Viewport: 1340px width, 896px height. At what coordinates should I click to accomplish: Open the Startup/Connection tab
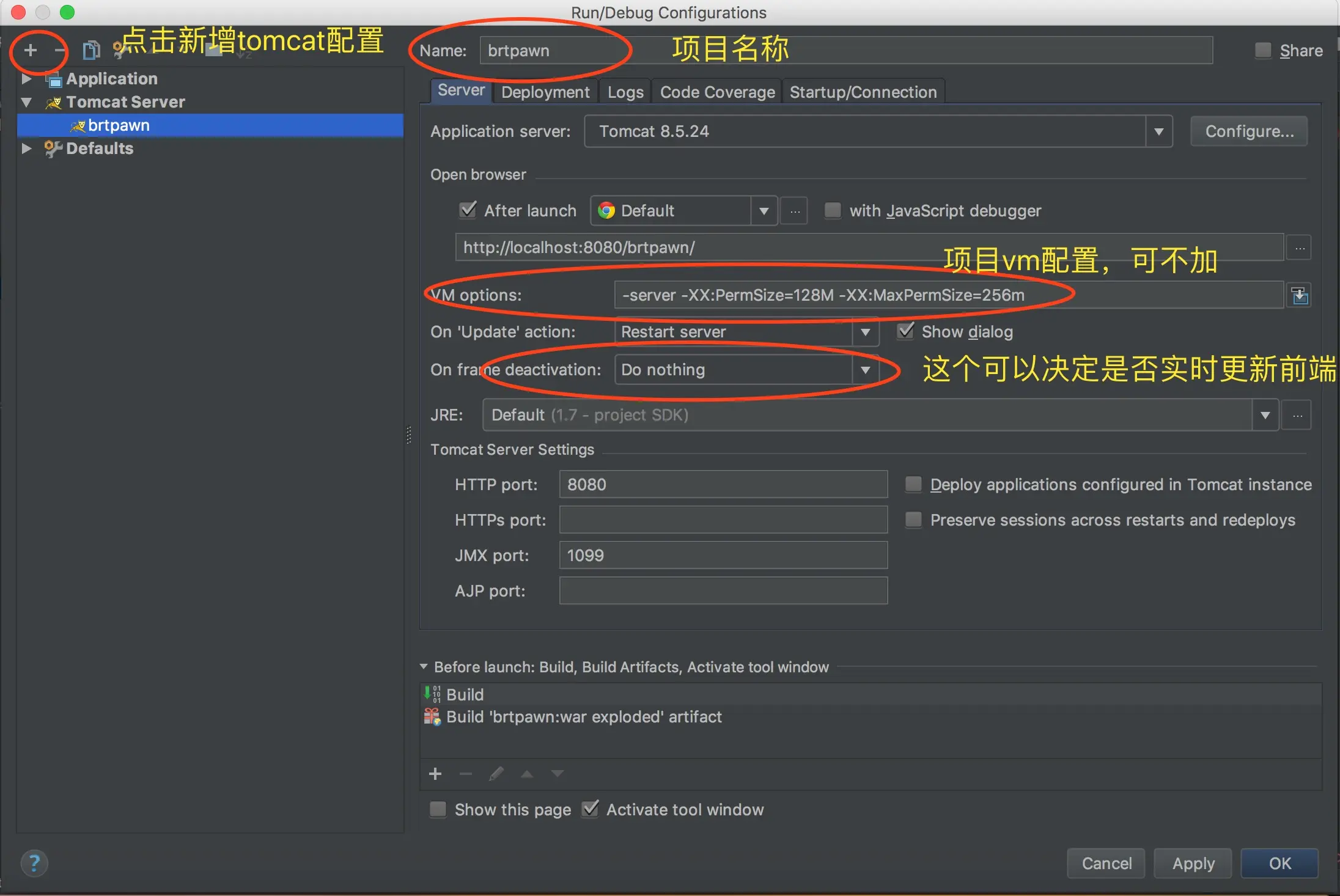(863, 92)
